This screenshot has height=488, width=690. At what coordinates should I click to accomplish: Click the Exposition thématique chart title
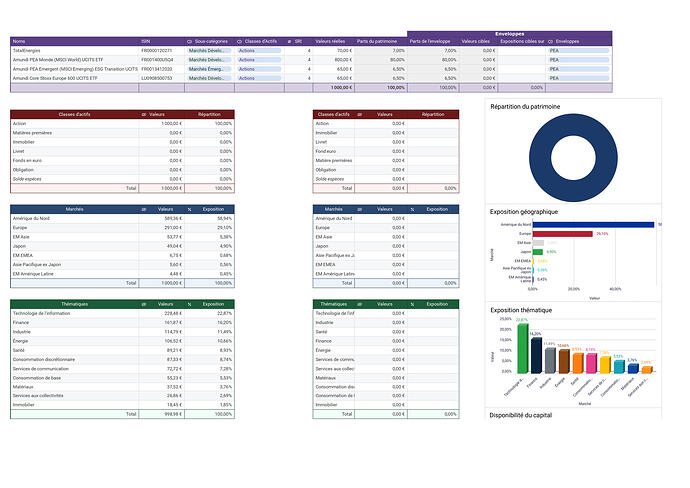coord(521,310)
